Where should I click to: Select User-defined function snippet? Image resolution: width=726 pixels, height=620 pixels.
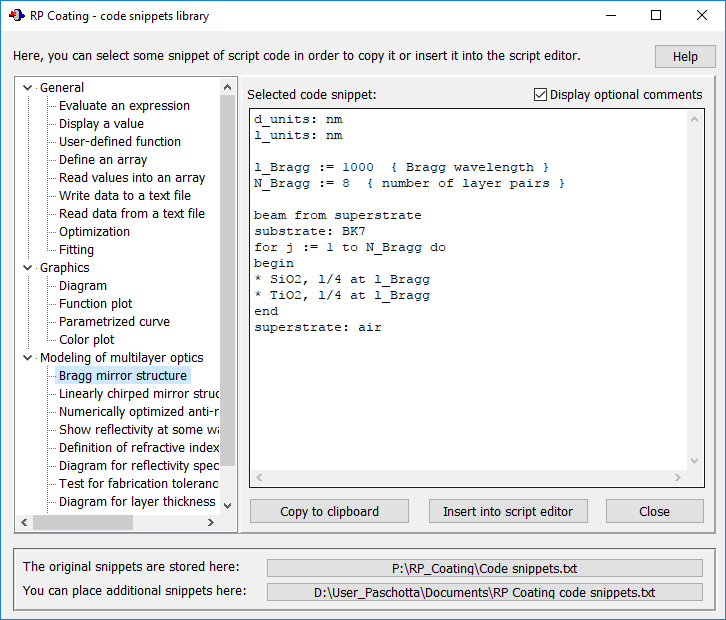tap(119, 142)
